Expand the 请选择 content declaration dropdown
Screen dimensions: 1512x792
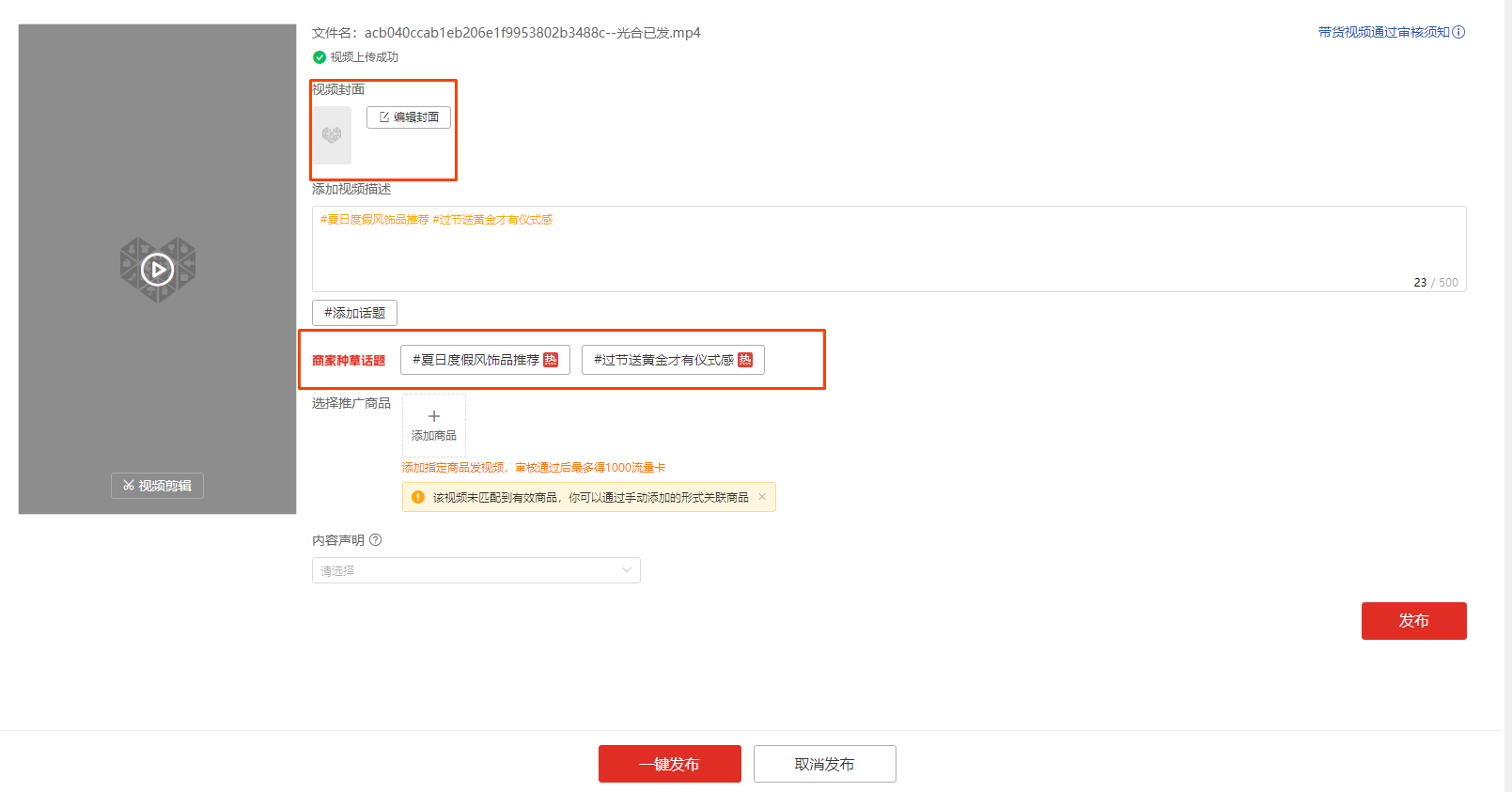475,570
